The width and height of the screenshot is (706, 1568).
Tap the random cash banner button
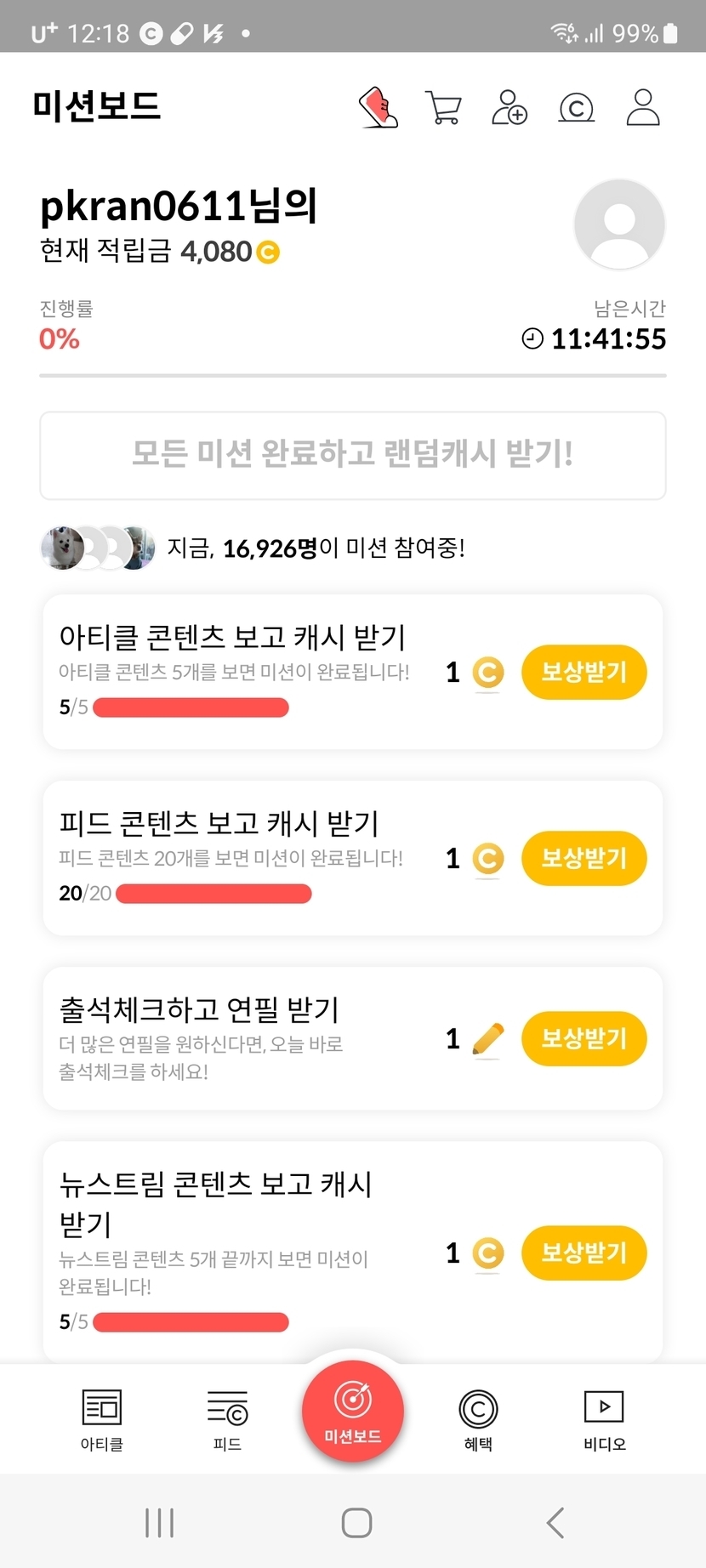point(353,455)
